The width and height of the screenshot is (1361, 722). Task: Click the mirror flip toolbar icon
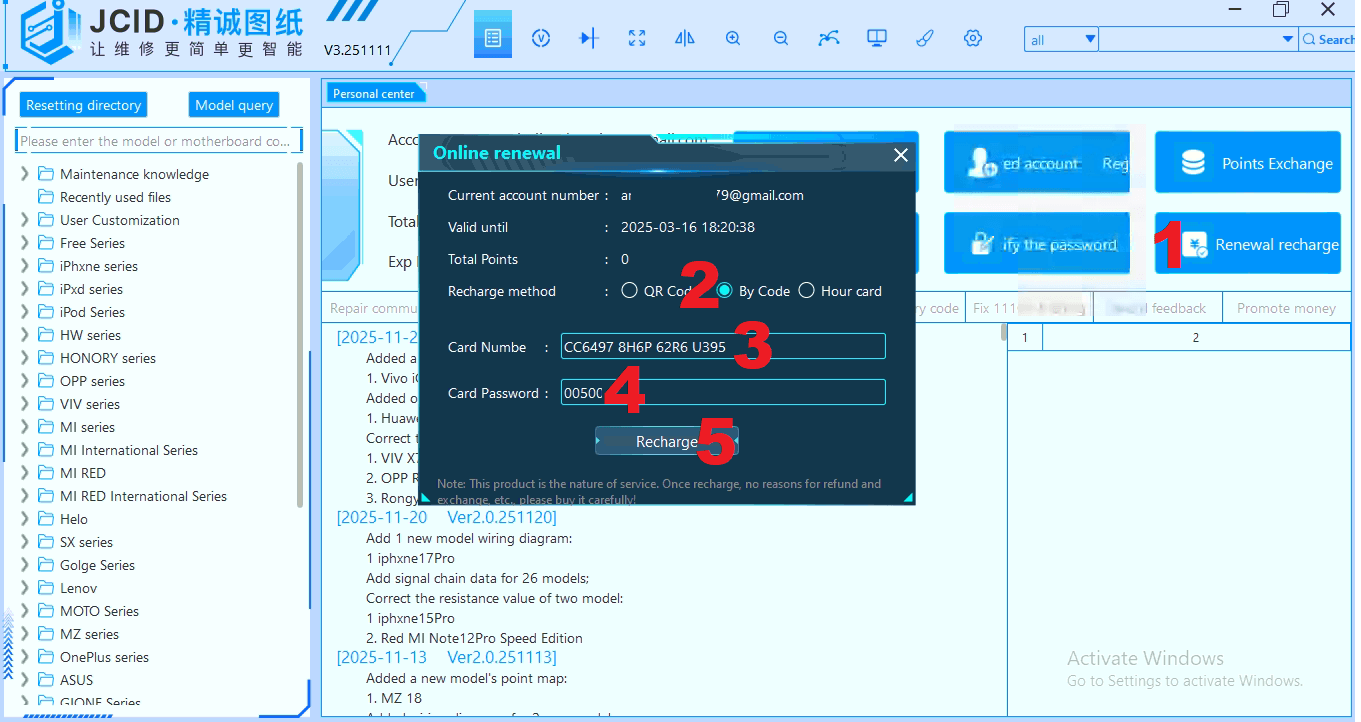(685, 38)
